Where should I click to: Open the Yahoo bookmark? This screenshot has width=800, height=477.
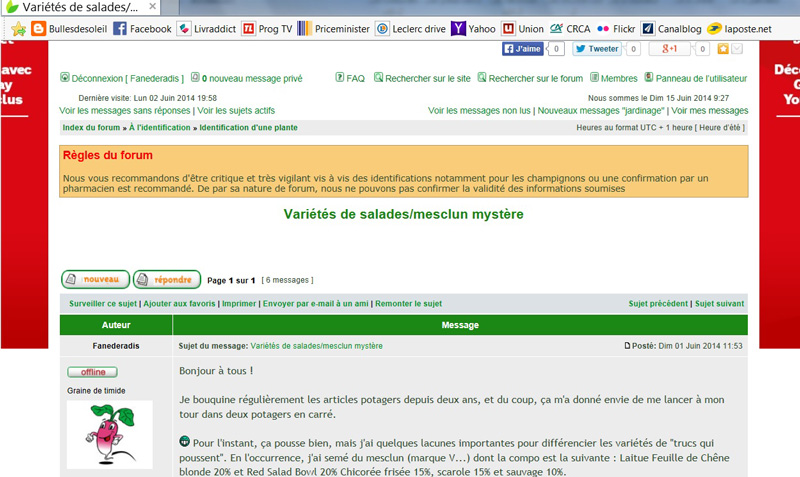[473, 29]
